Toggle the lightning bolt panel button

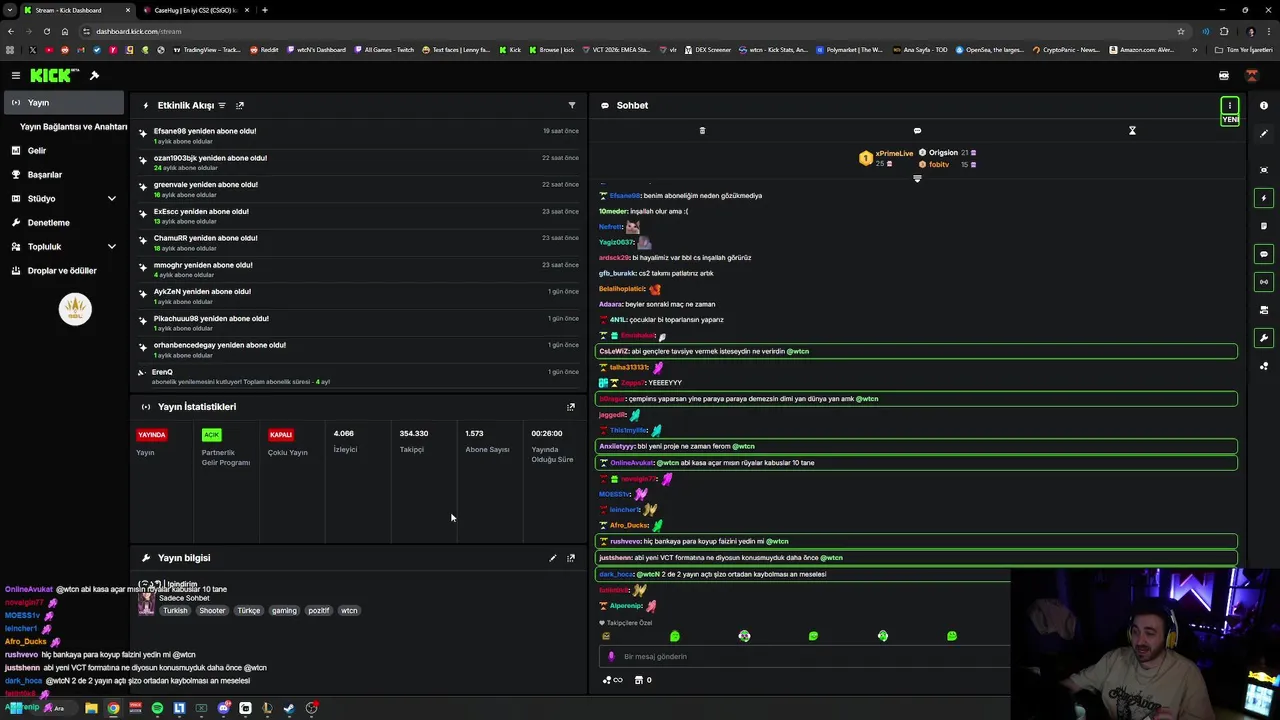[1264, 198]
